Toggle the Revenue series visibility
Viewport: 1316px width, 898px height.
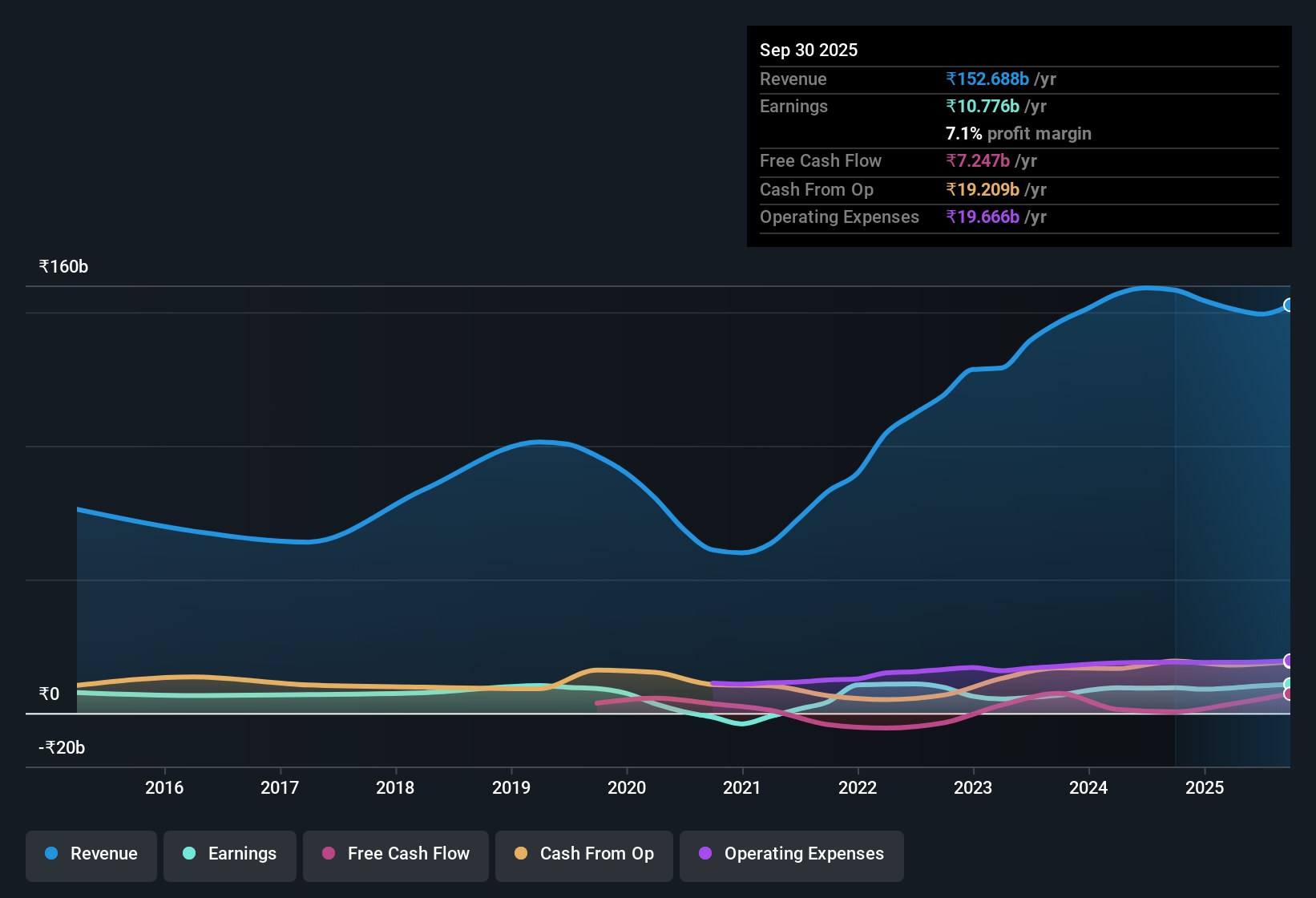coord(91,855)
